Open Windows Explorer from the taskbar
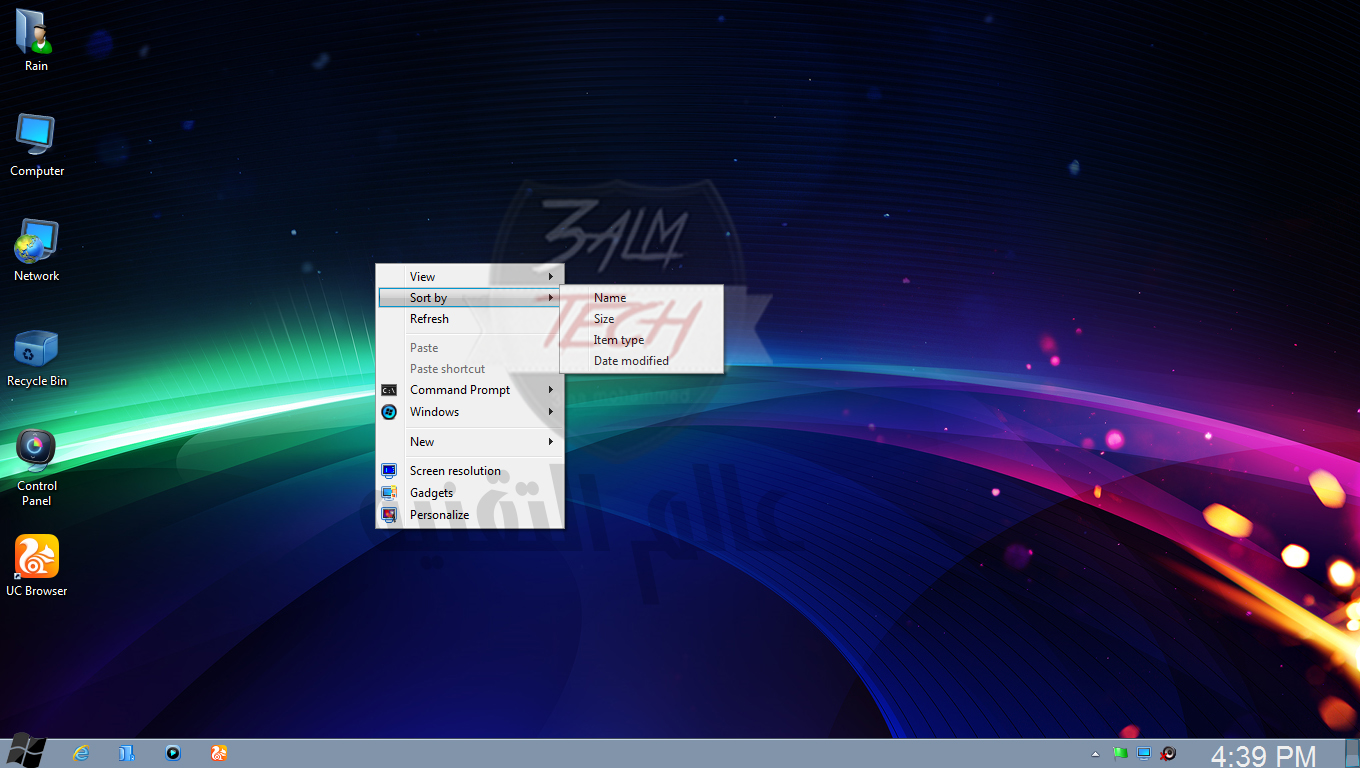The width and height of the screenshot is (1360, 768). pos(127,753)
